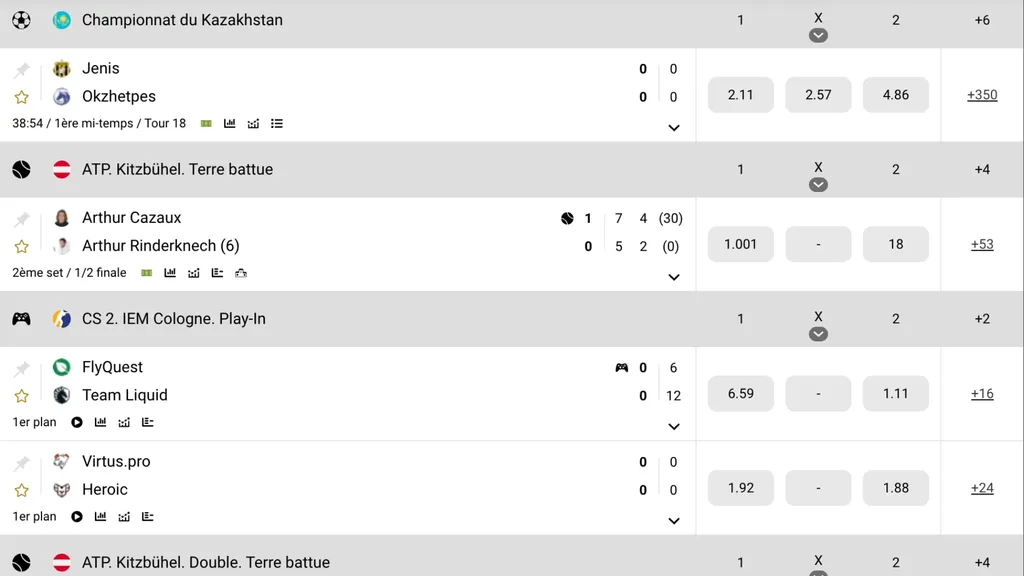1024x576 pixels.
Task: Favorite the Cazaux vs Rinderknech match
Action: [x=21, y=246]
